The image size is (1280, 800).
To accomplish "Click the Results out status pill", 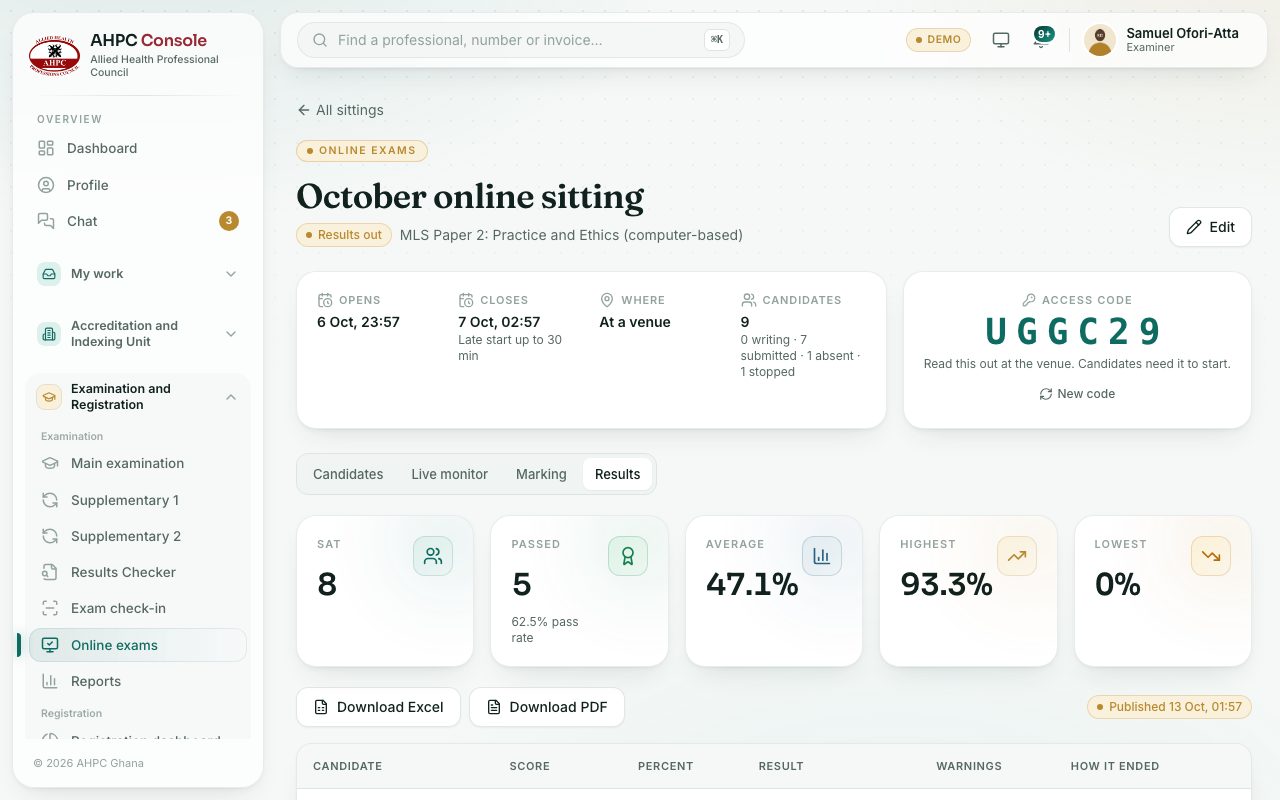I will (343, 235).
